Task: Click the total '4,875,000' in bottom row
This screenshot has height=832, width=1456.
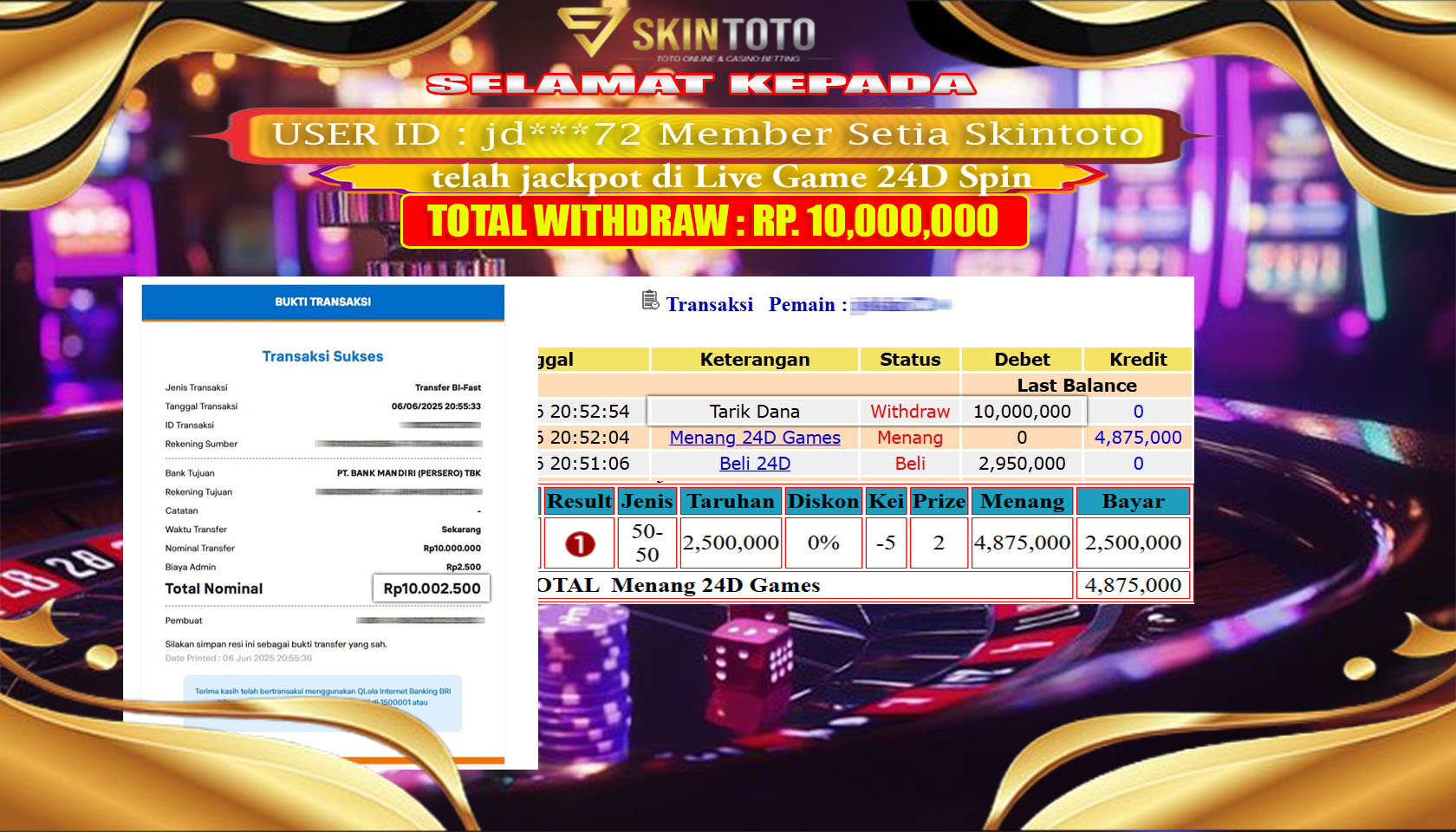Action: point(1133,585)
